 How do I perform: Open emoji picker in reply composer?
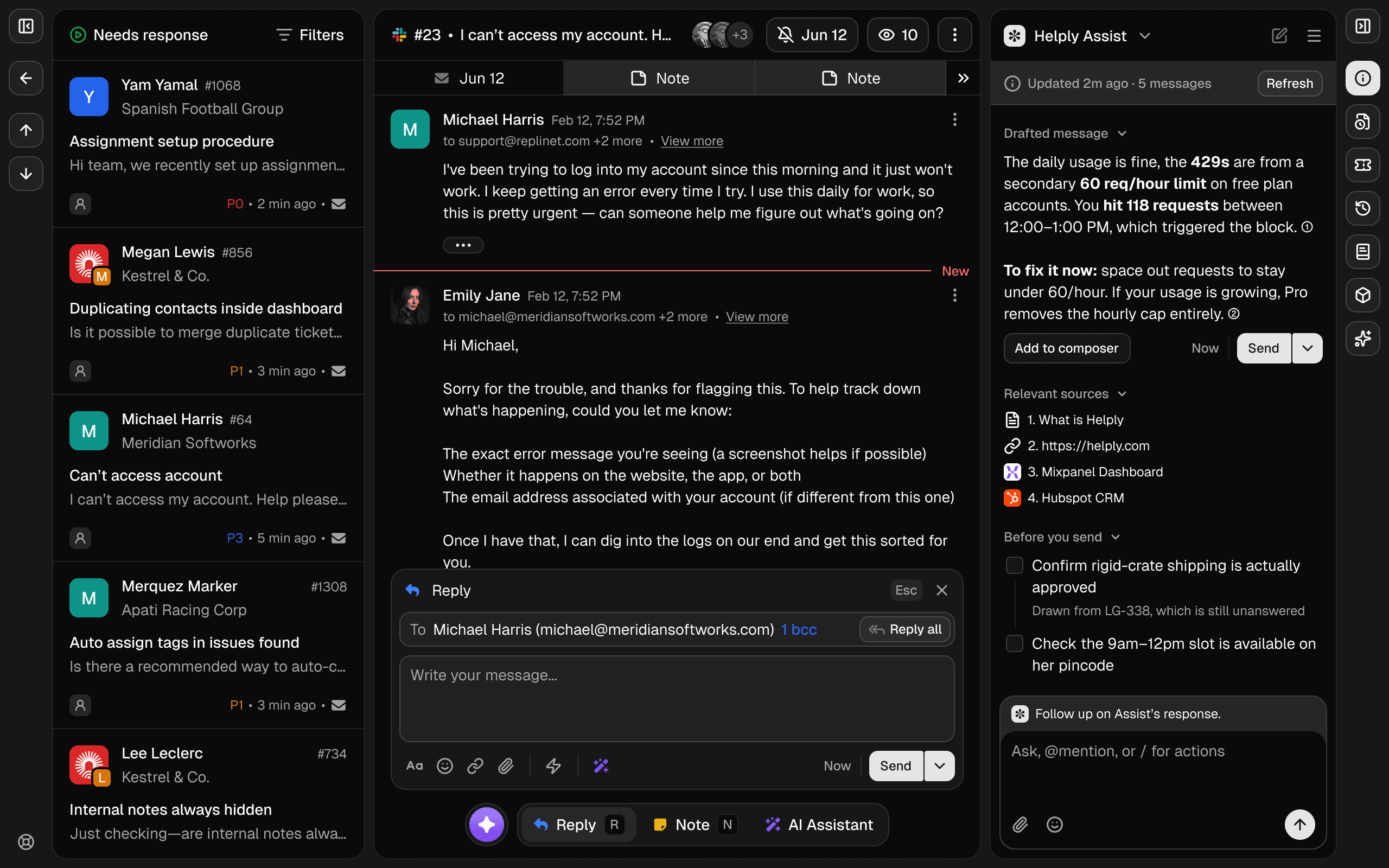pos(445,766)
